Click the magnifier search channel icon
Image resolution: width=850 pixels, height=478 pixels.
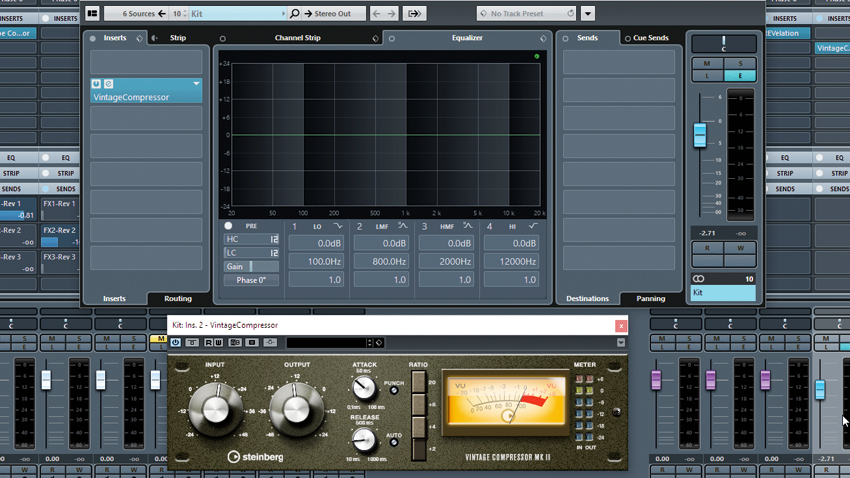[294, 14]
